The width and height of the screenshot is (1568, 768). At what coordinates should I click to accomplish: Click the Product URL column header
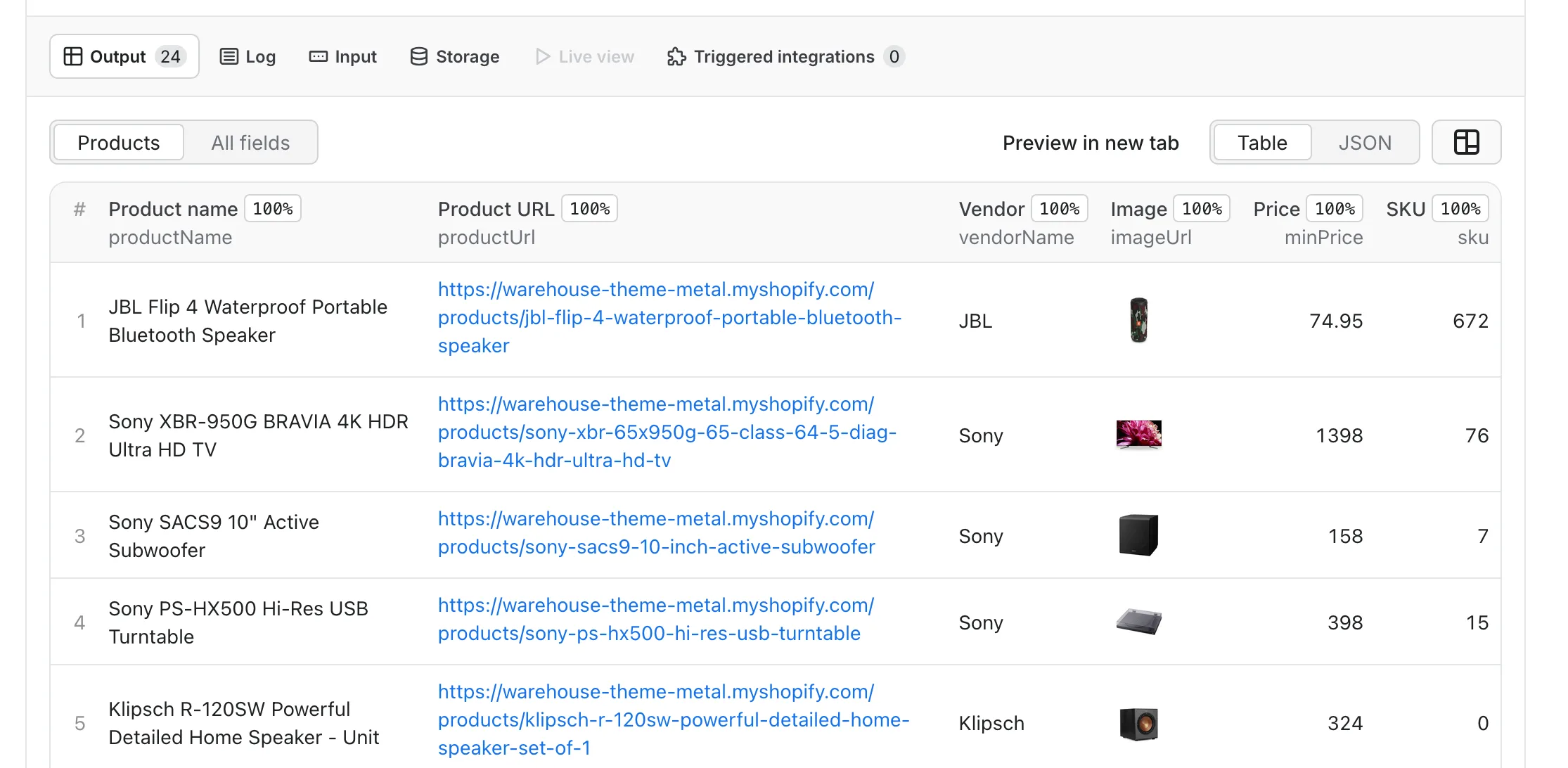click(x=496, y=209)
